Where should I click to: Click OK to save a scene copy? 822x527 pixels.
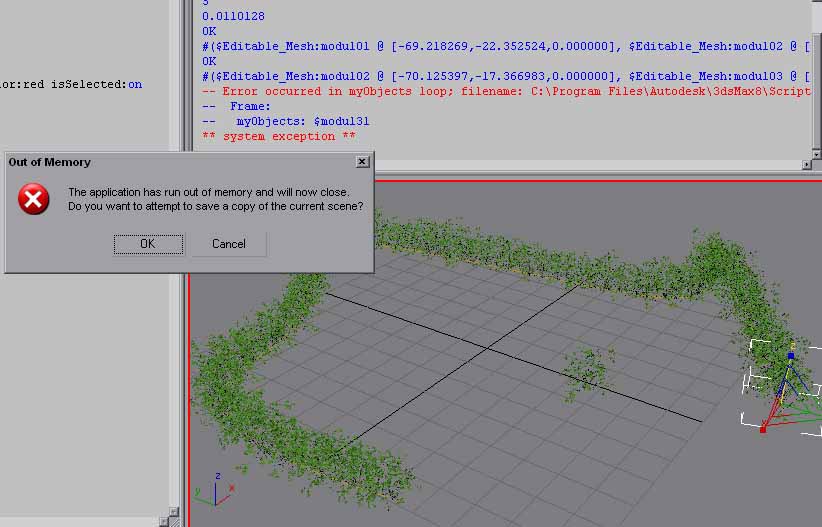pos(148,244)
